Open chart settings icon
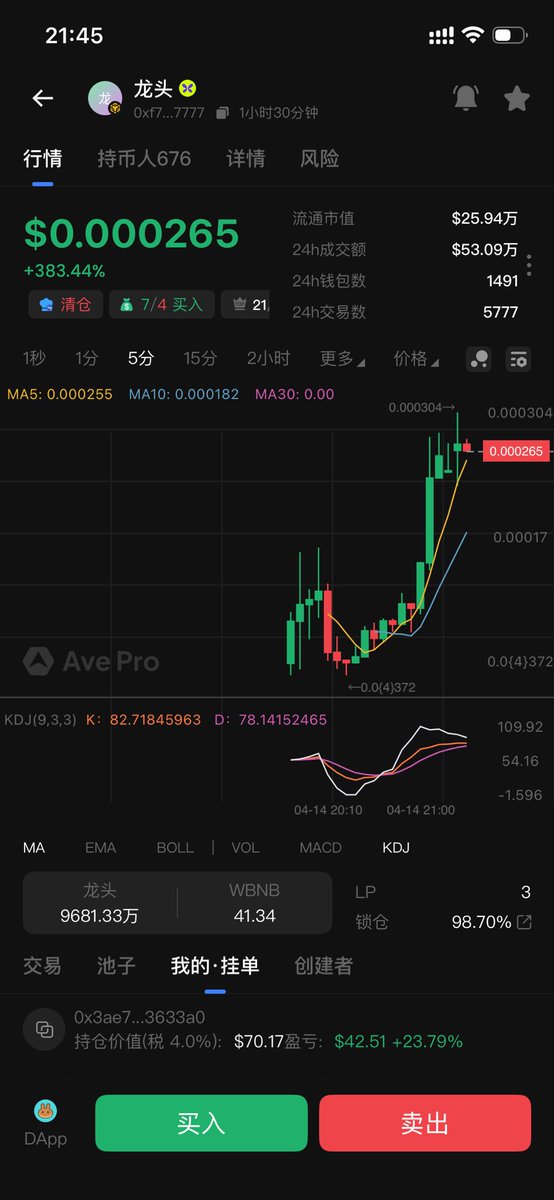This screenshot has width=554, height=1200. pos(518,359)
